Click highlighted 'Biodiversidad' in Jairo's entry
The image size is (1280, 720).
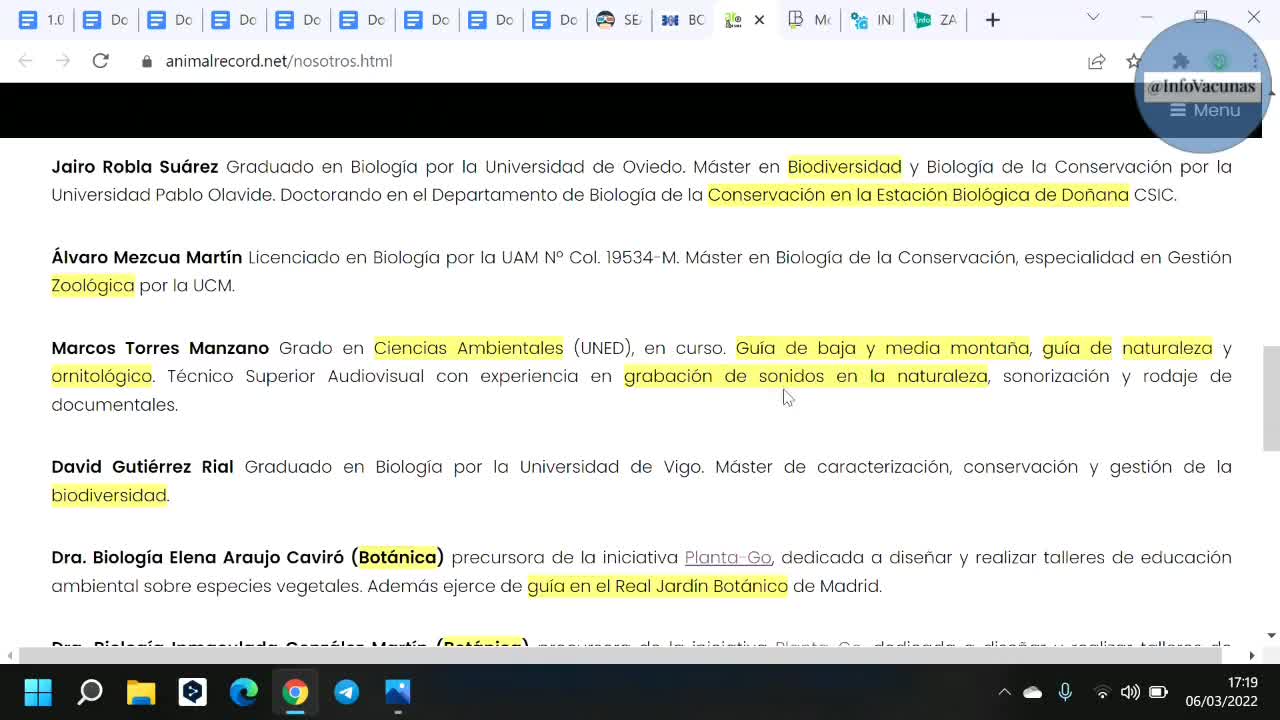[845, 167]
